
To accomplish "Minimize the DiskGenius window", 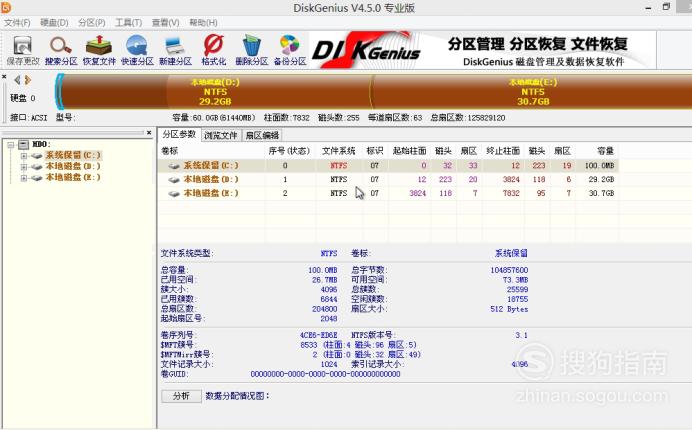I will point(648,8).
